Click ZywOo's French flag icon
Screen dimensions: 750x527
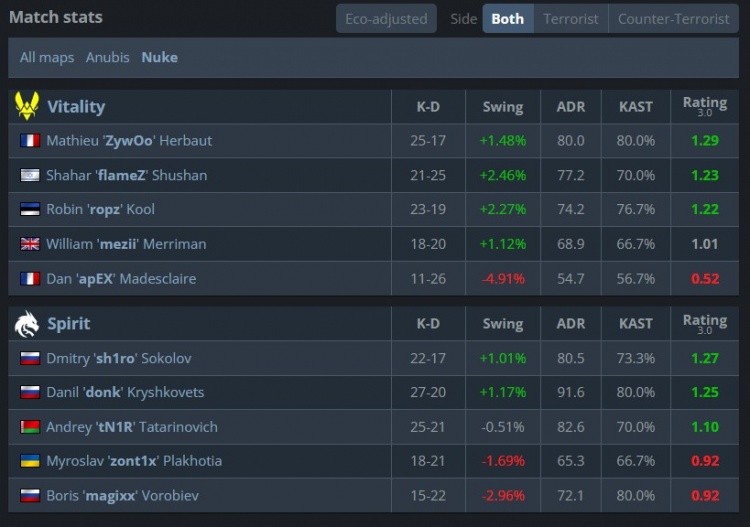click(x=30, y=141)
